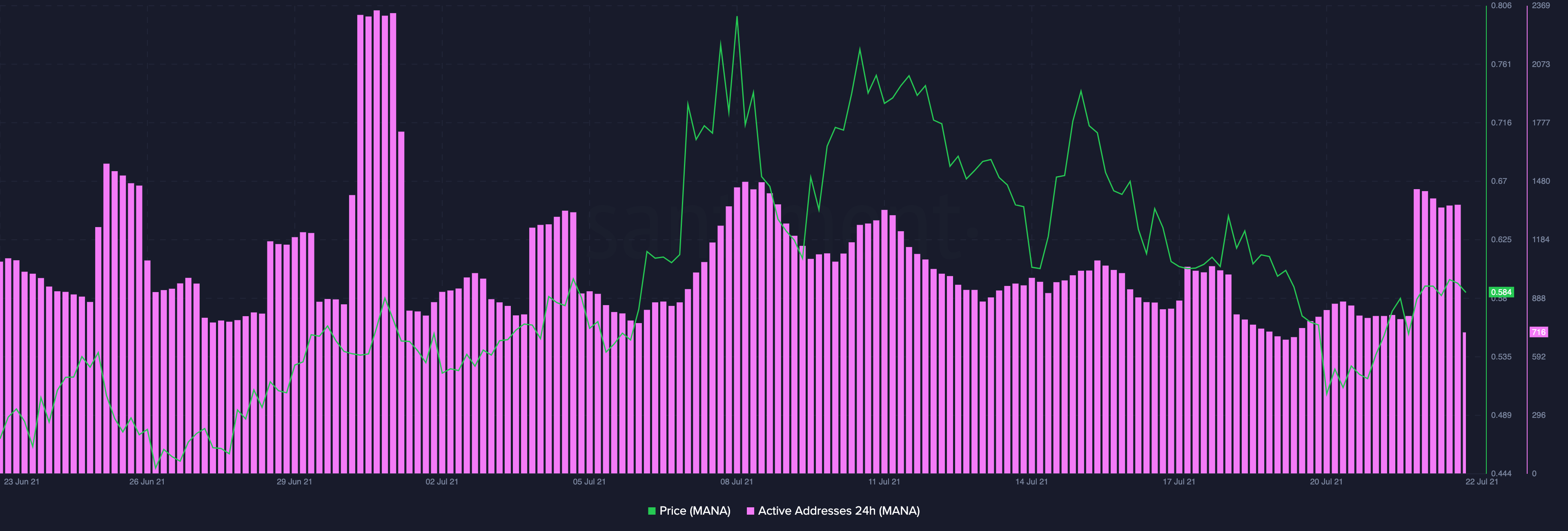
Task: Click the 1777 addresses axis value
Action: pyautogui.click(x=1541, y=123)
